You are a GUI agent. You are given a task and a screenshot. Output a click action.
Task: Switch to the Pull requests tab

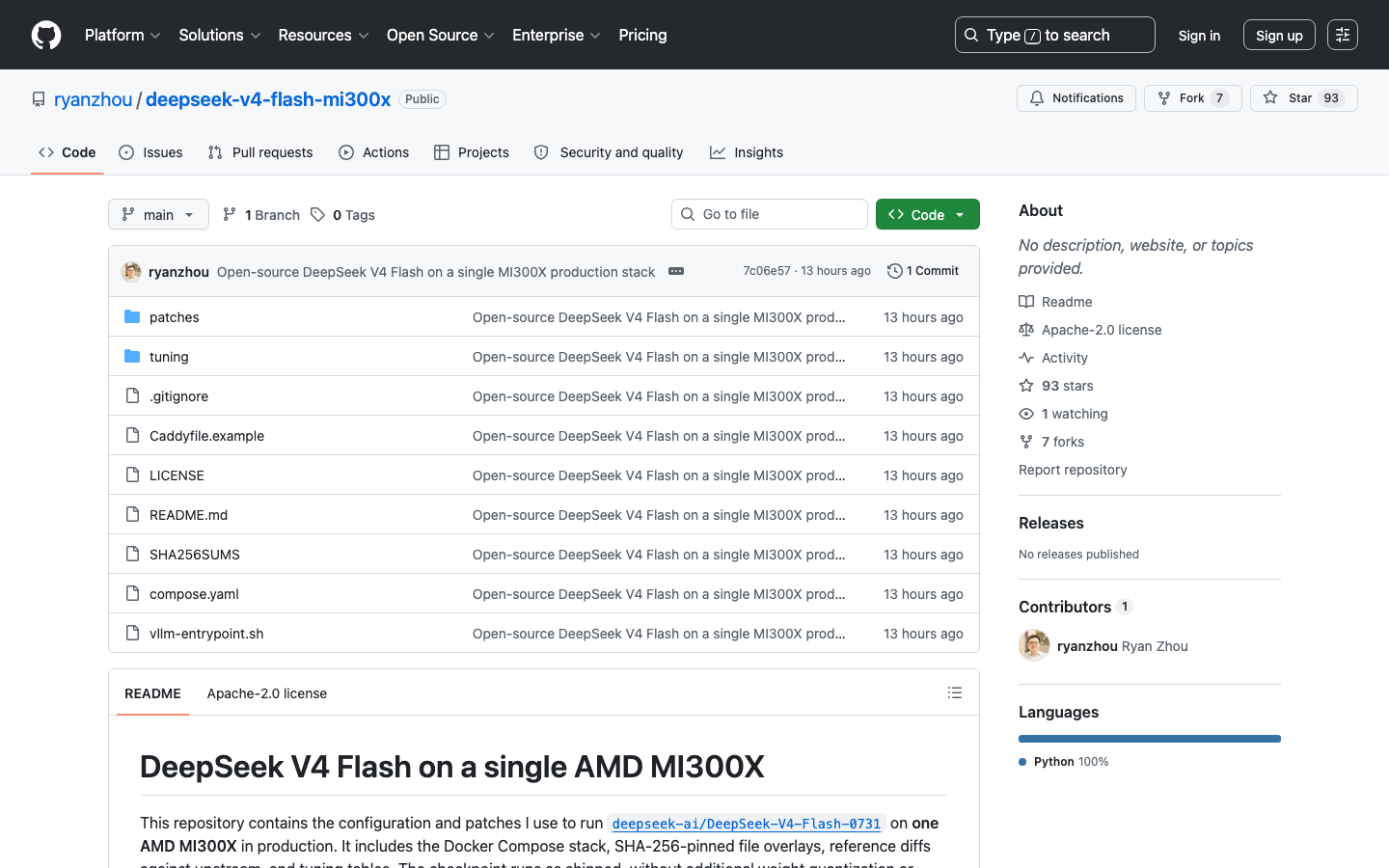260,152
